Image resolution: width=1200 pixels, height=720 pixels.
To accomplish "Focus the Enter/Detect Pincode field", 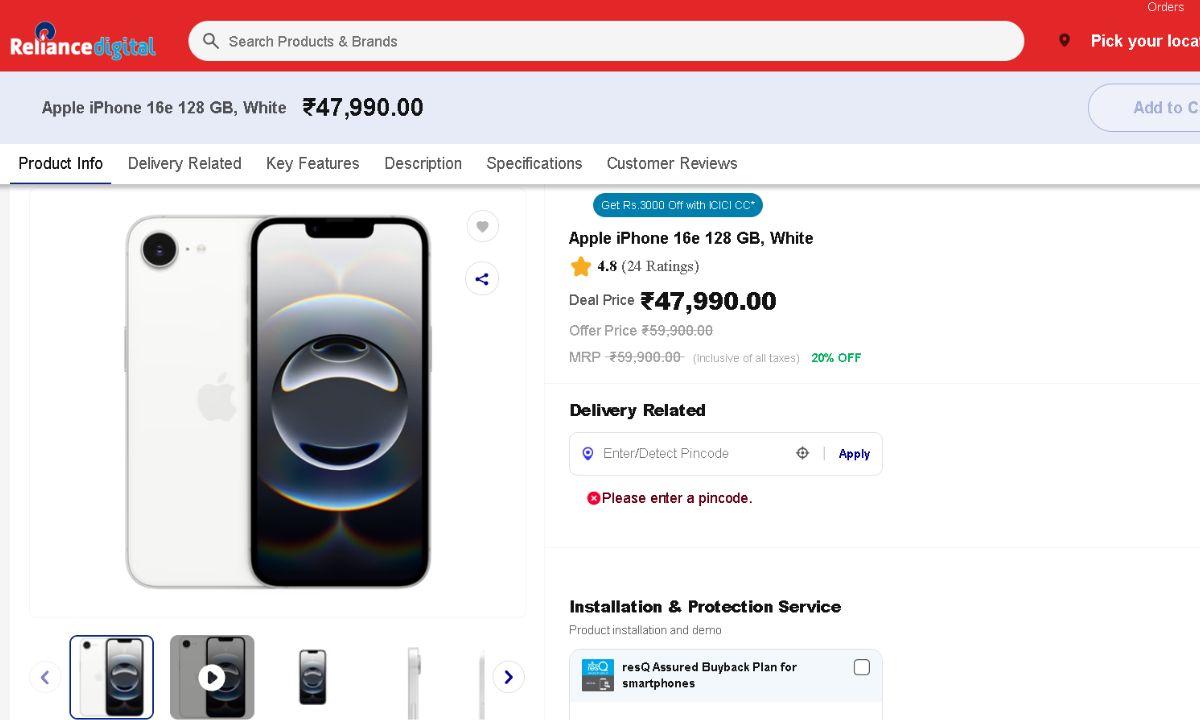I will (690, 453).
